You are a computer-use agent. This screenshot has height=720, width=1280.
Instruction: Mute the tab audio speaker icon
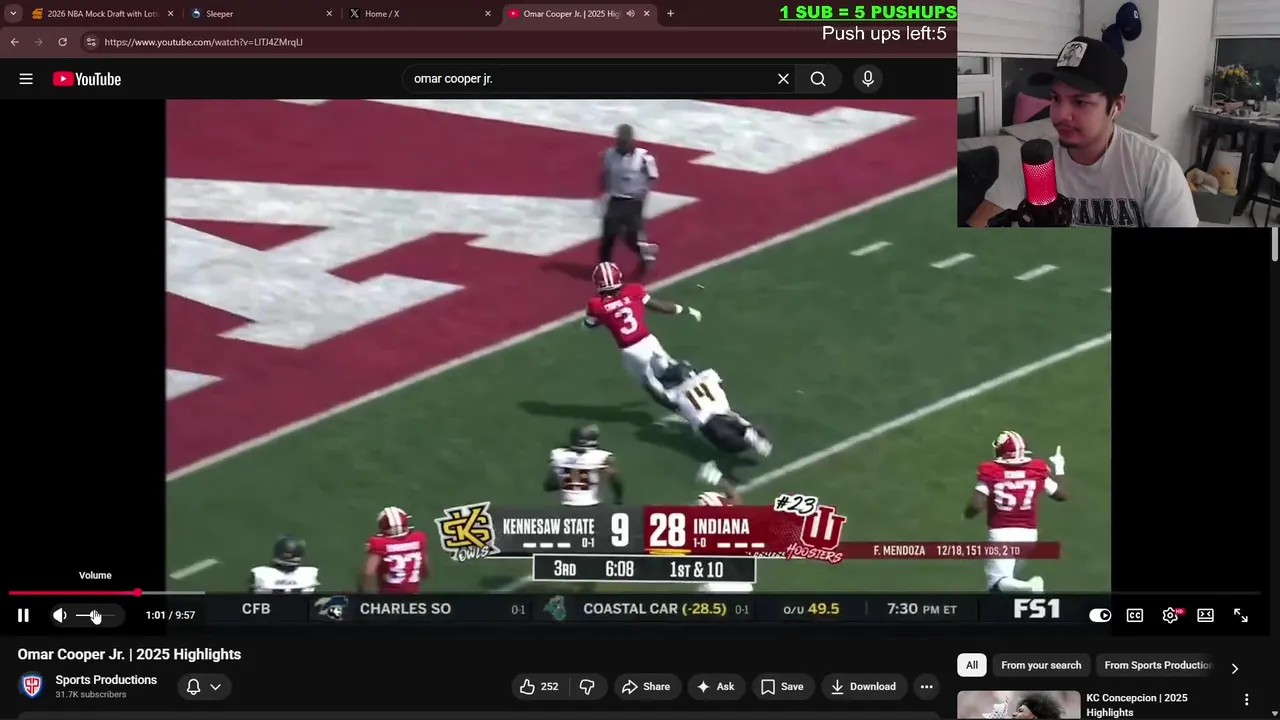(630, 14)
